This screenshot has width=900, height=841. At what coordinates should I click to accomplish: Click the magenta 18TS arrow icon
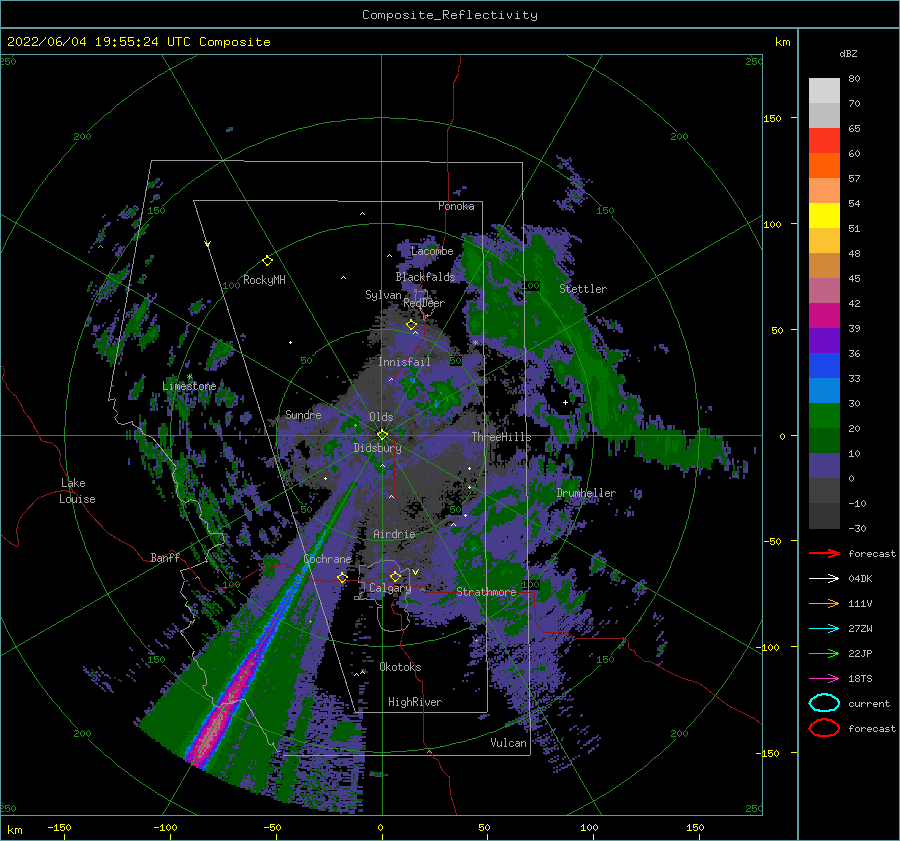click(824, 679)
